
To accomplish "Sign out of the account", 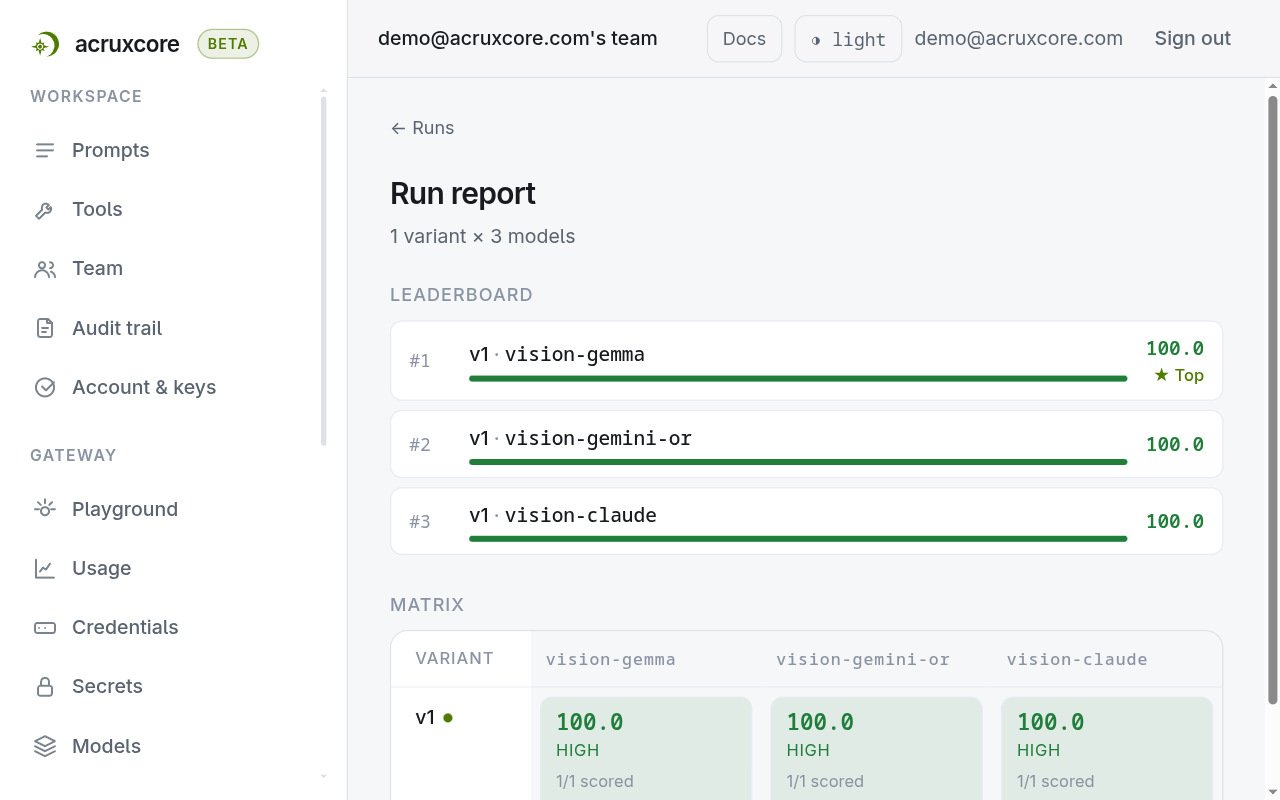I will pyautogui.click(x=1193, y=39).
